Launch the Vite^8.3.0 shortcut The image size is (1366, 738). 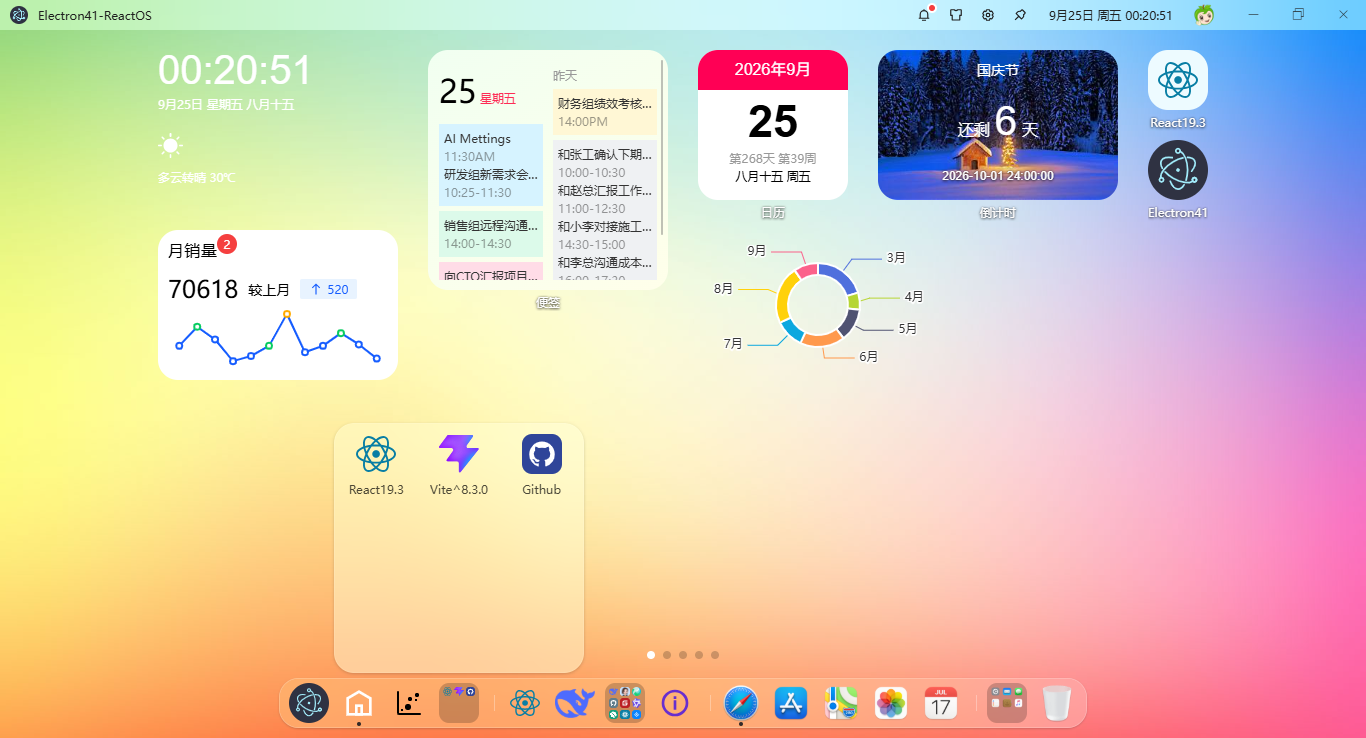pyautogui.click(x=459, y=465)
